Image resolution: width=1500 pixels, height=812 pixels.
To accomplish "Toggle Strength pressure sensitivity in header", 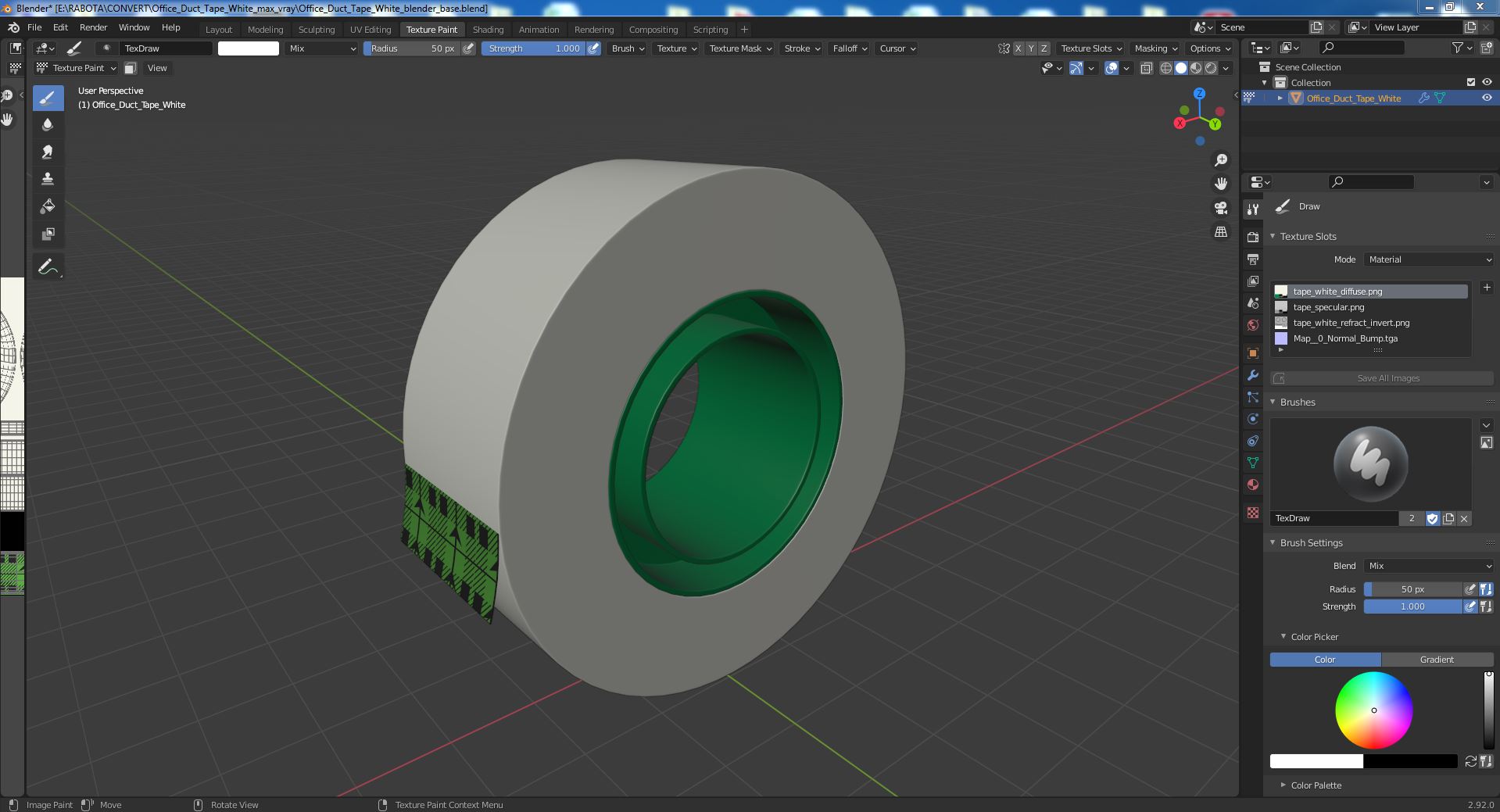I will 594,48.
